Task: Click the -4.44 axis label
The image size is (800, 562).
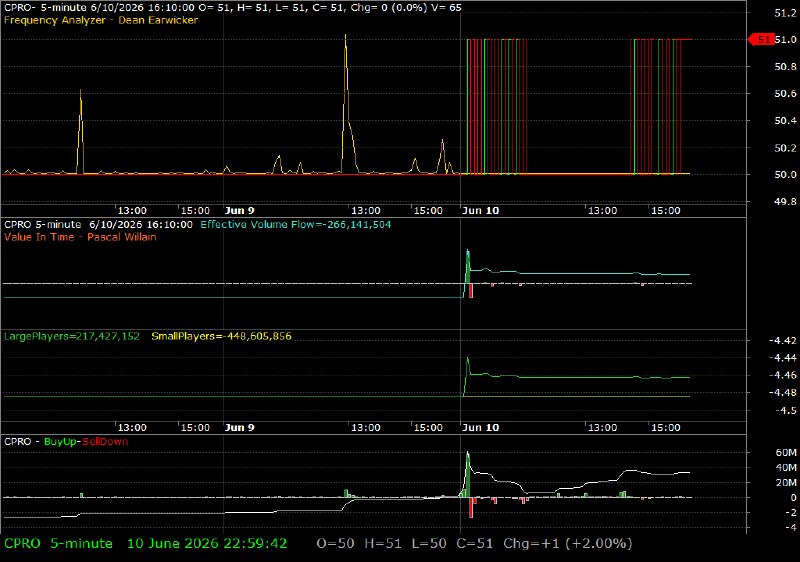Action: (x=782, y=358)
